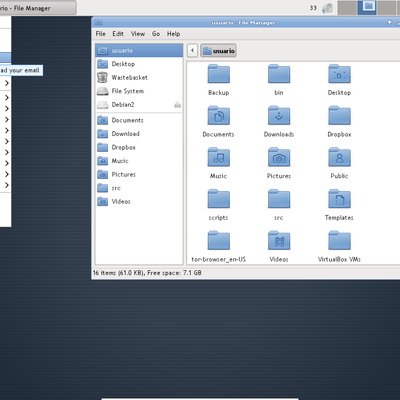
Task: Click the File Manager taskbar button
Action: tap(38, 8)
